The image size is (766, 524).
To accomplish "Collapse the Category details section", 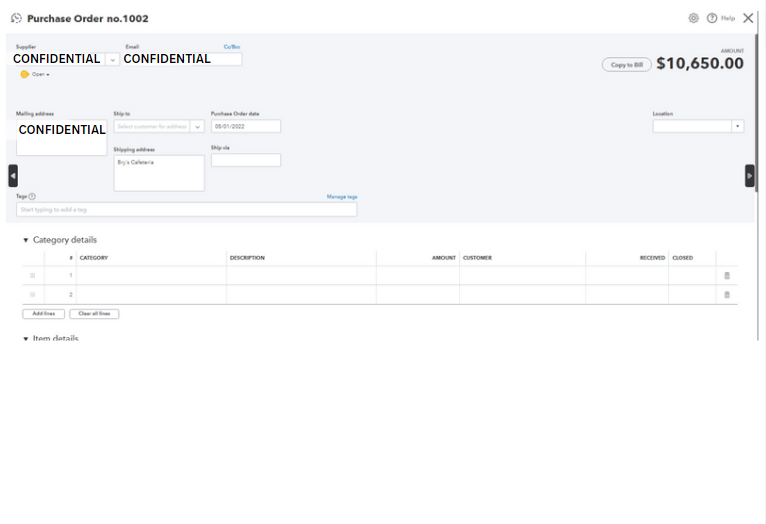I will tap(26, 240).
